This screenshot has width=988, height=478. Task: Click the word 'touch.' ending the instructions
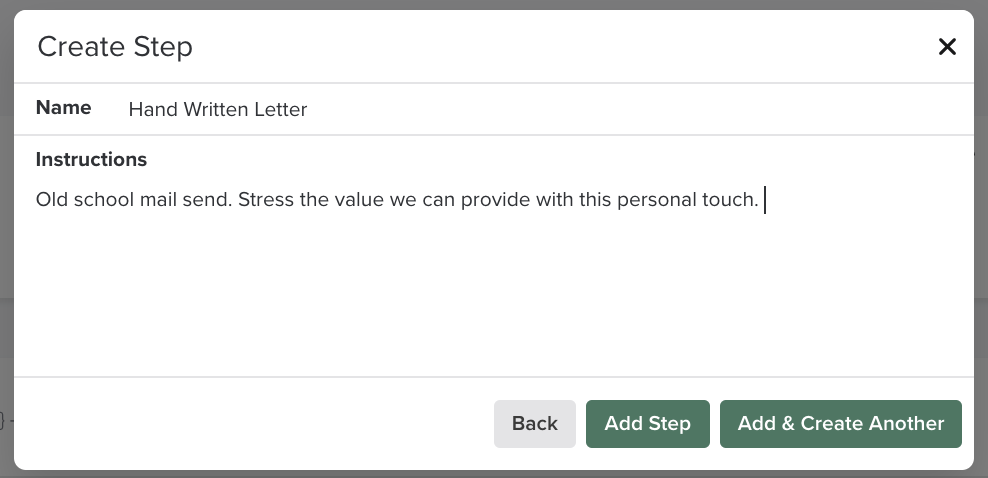730,200
